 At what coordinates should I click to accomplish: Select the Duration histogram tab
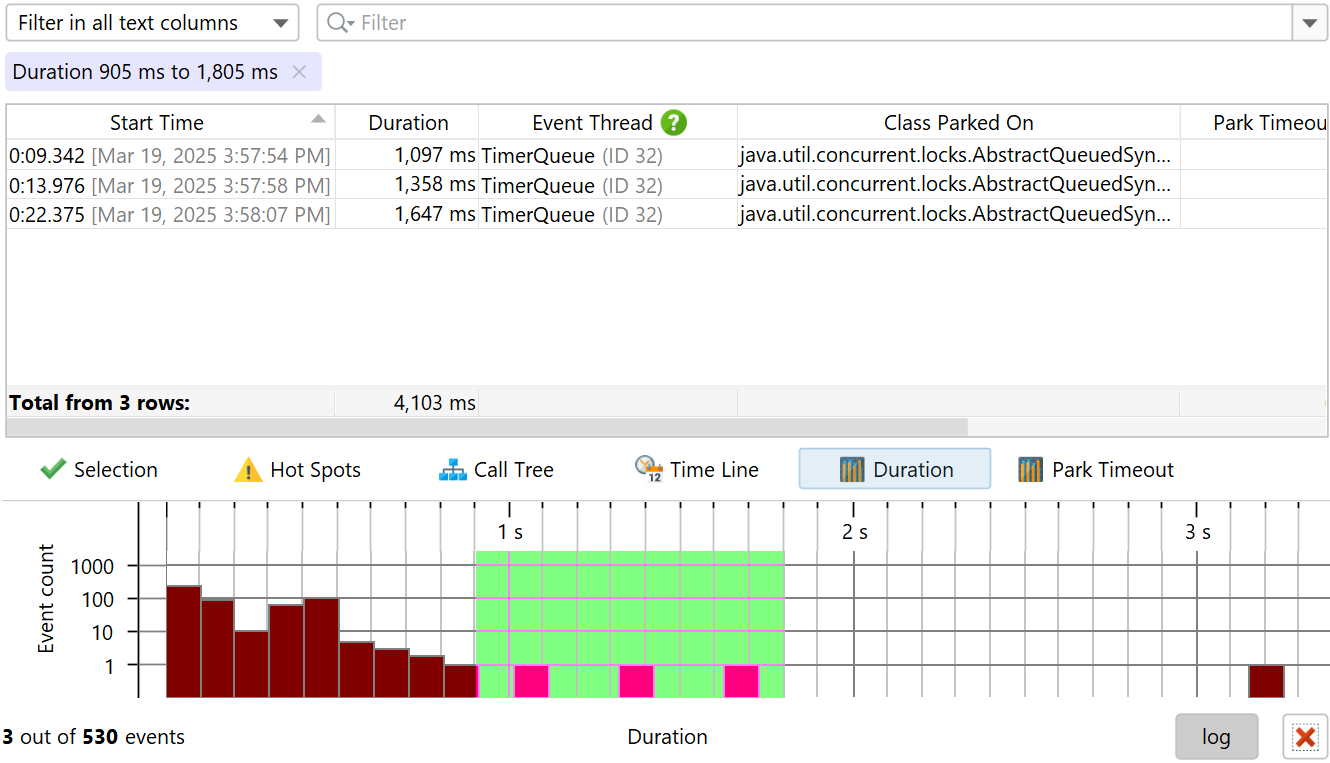point(895,470)
